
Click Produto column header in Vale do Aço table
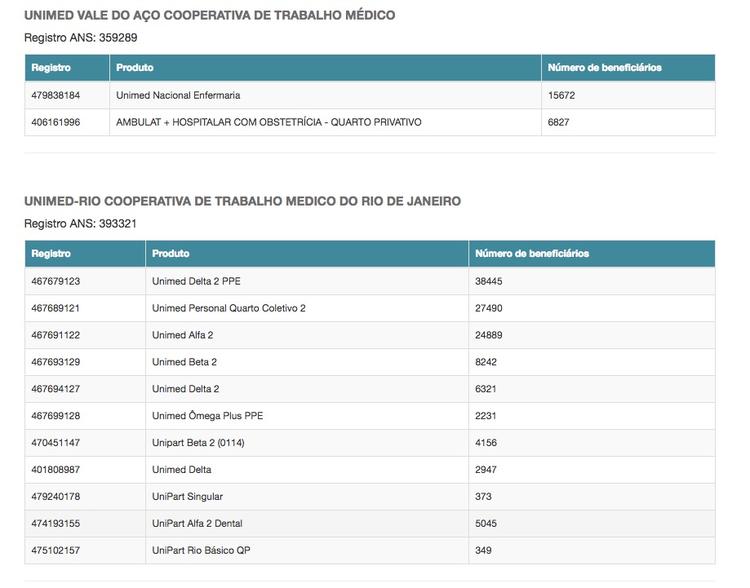[x=135, y=68]
